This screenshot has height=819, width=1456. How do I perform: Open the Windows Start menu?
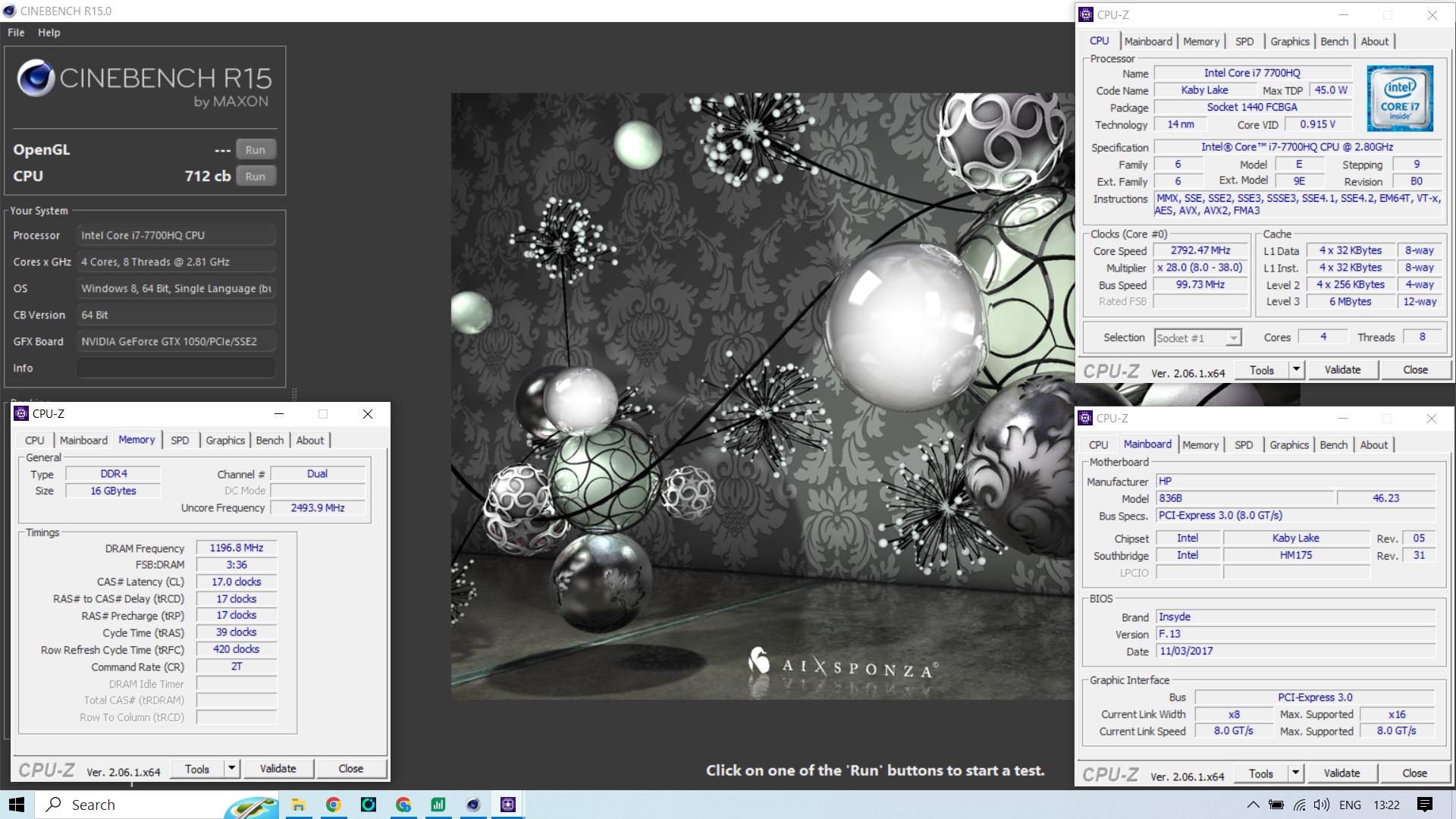[17, 805]
